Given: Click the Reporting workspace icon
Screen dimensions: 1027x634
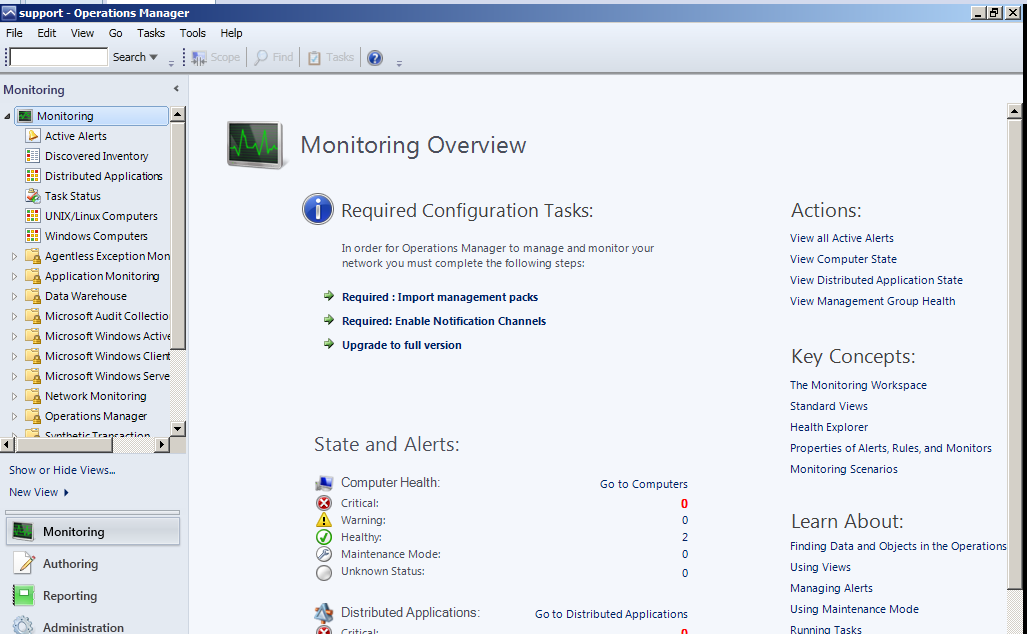Looking at the screenshot, I should tap(24, 595).
